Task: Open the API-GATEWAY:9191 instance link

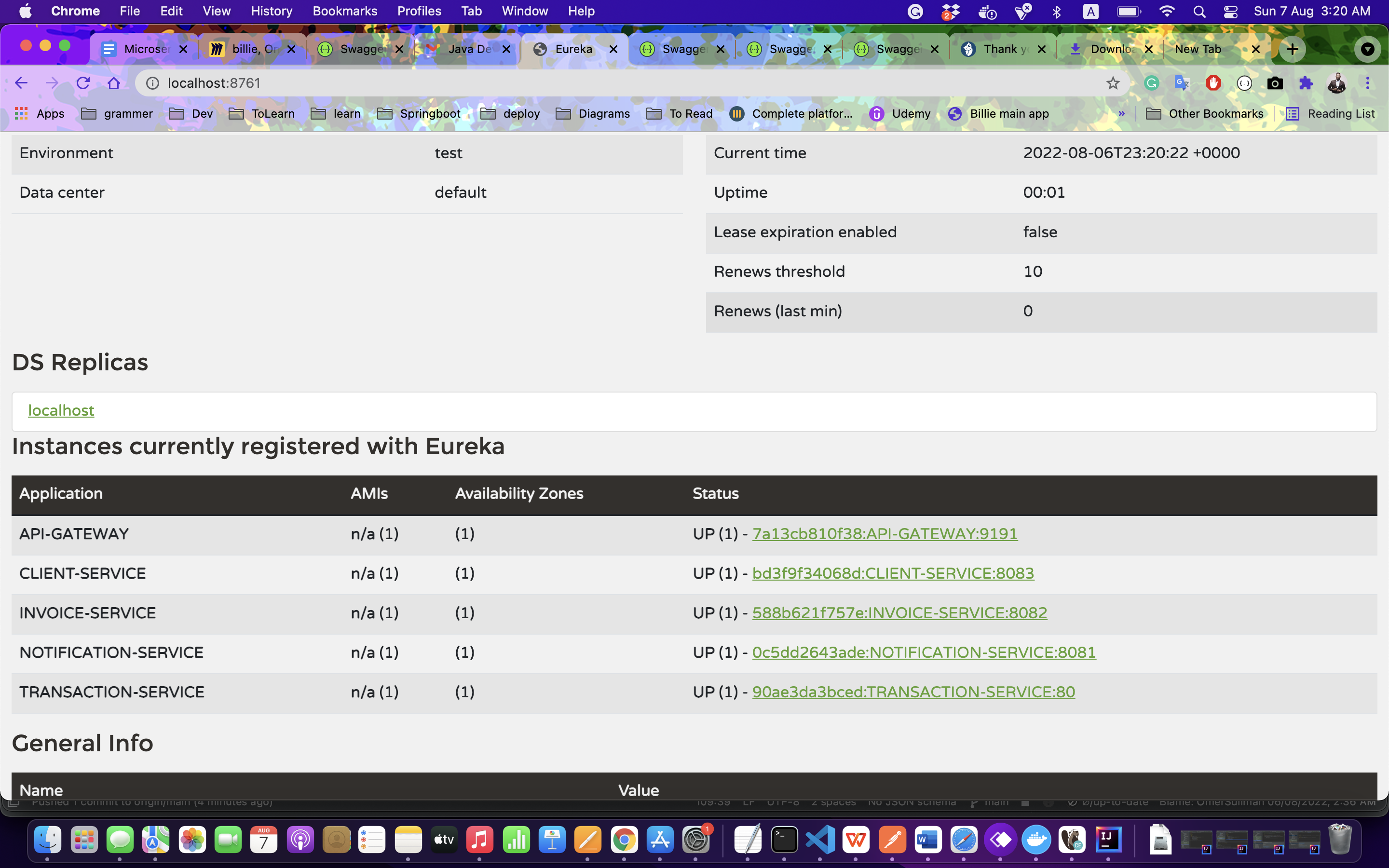Action: (885, 534)
